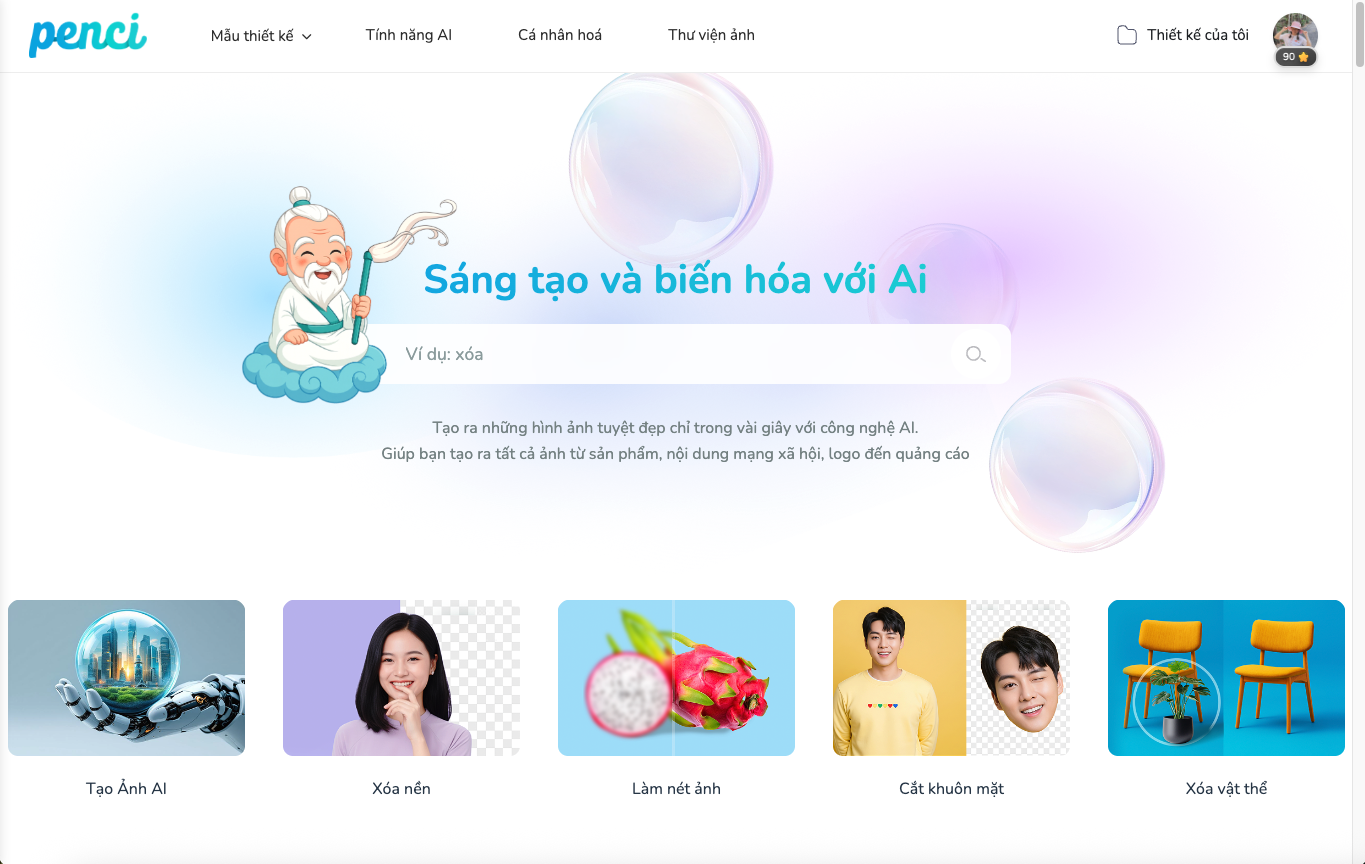1365x864 pixels.
Task: Click the Xóa nền text label
Action: click(x=401, y=789)
